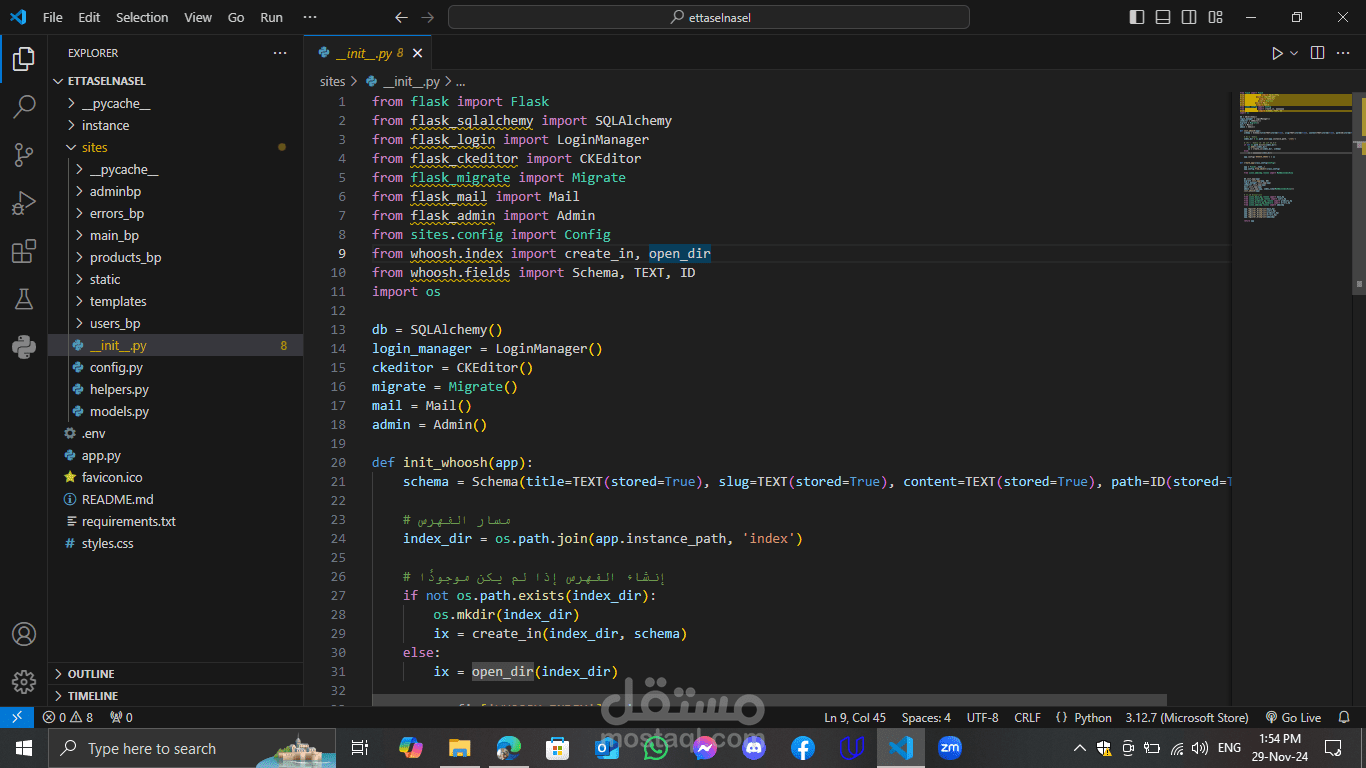Close the __init__.py editor tab
The width and height of the screenshot is (1366, 768).
point(417,53)
